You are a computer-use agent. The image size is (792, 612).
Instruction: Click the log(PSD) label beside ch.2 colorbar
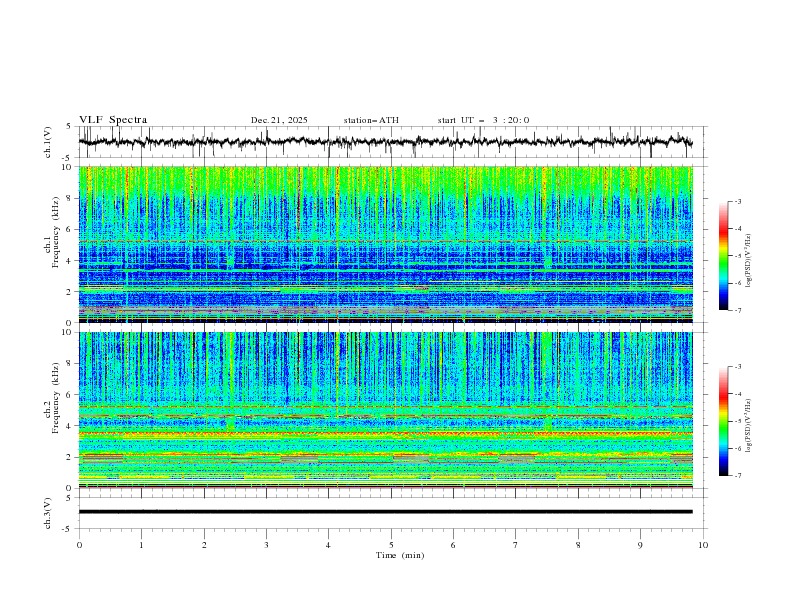(x=749, y=426)
